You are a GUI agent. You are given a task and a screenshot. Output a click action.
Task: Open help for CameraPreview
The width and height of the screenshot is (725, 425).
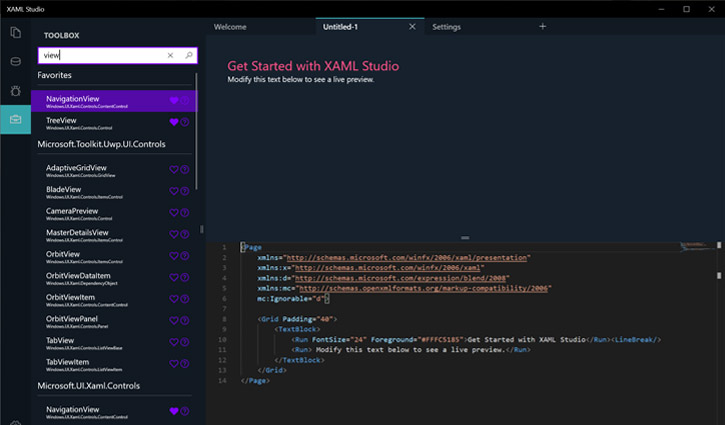(184, 213)
